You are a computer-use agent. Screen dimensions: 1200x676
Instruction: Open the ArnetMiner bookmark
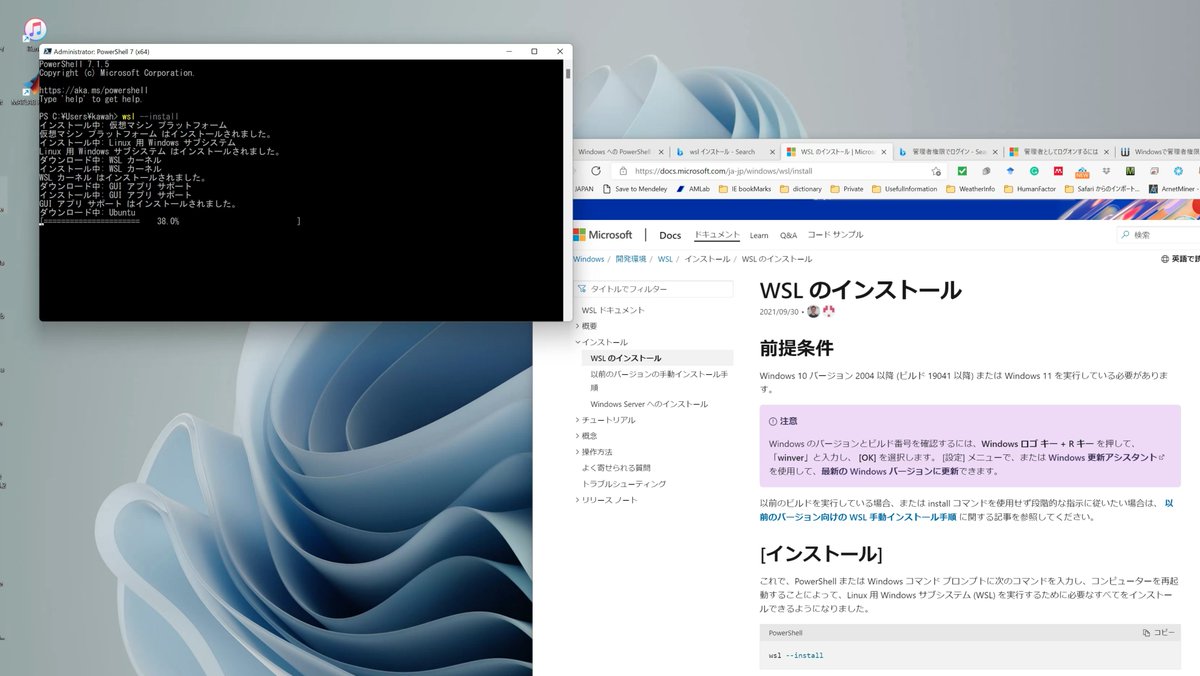(1172, 189)
